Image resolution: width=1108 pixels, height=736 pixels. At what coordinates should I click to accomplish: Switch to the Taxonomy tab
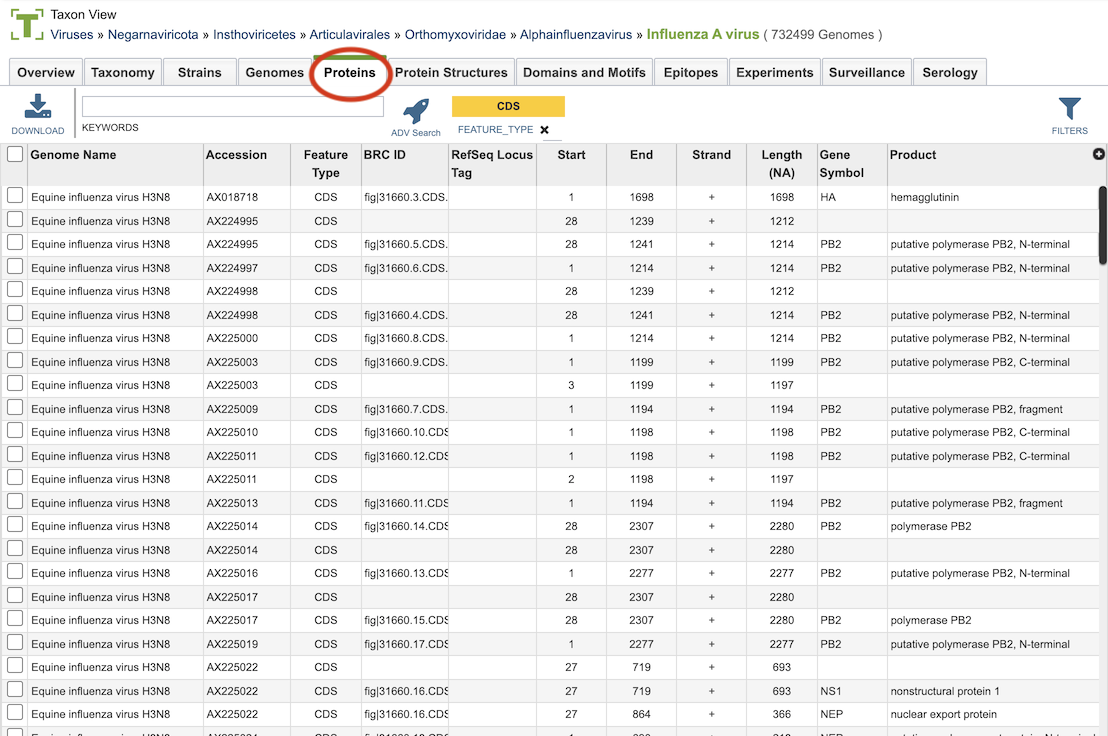[123, 72]
